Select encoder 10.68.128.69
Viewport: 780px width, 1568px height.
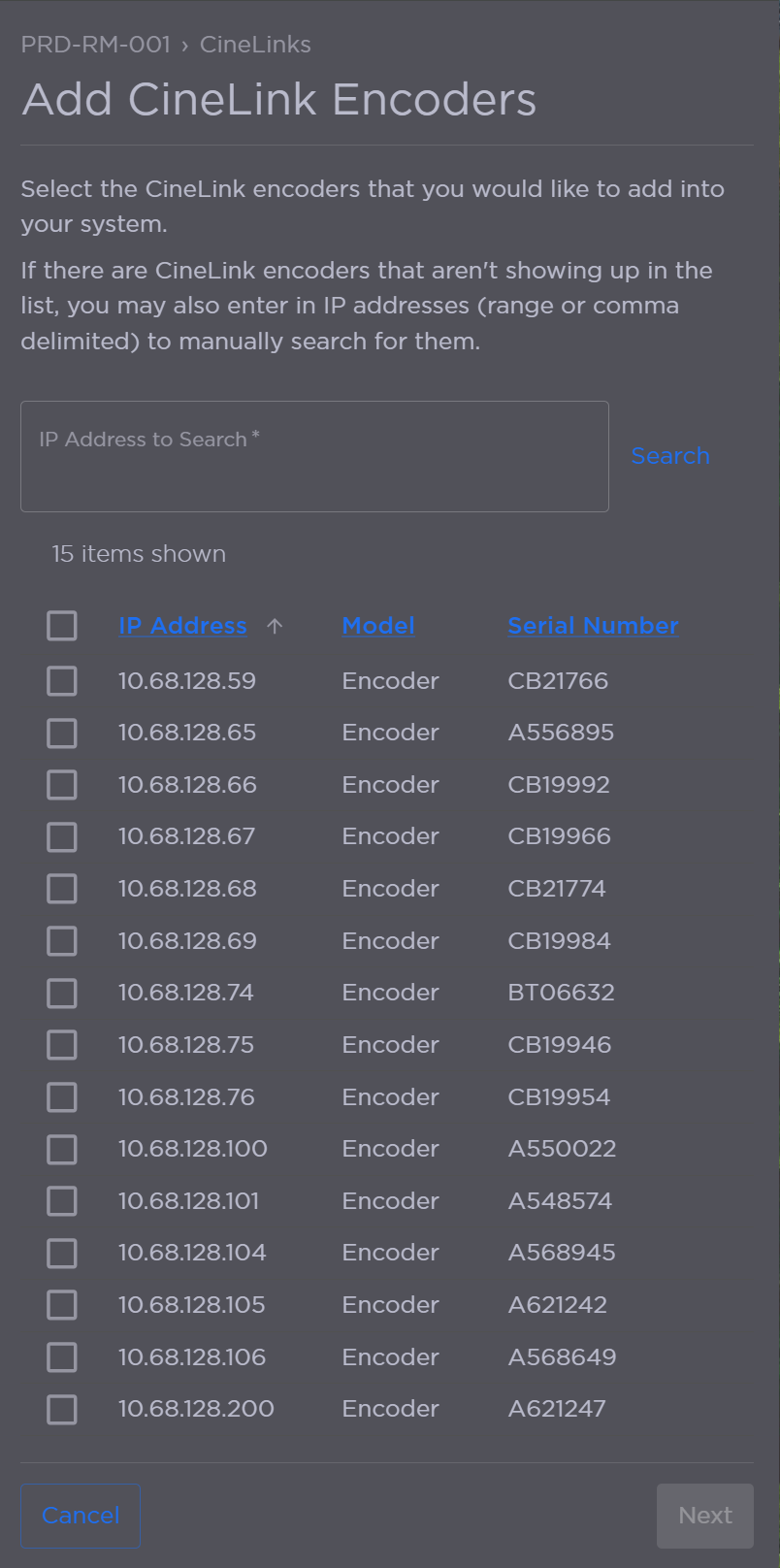61,940
